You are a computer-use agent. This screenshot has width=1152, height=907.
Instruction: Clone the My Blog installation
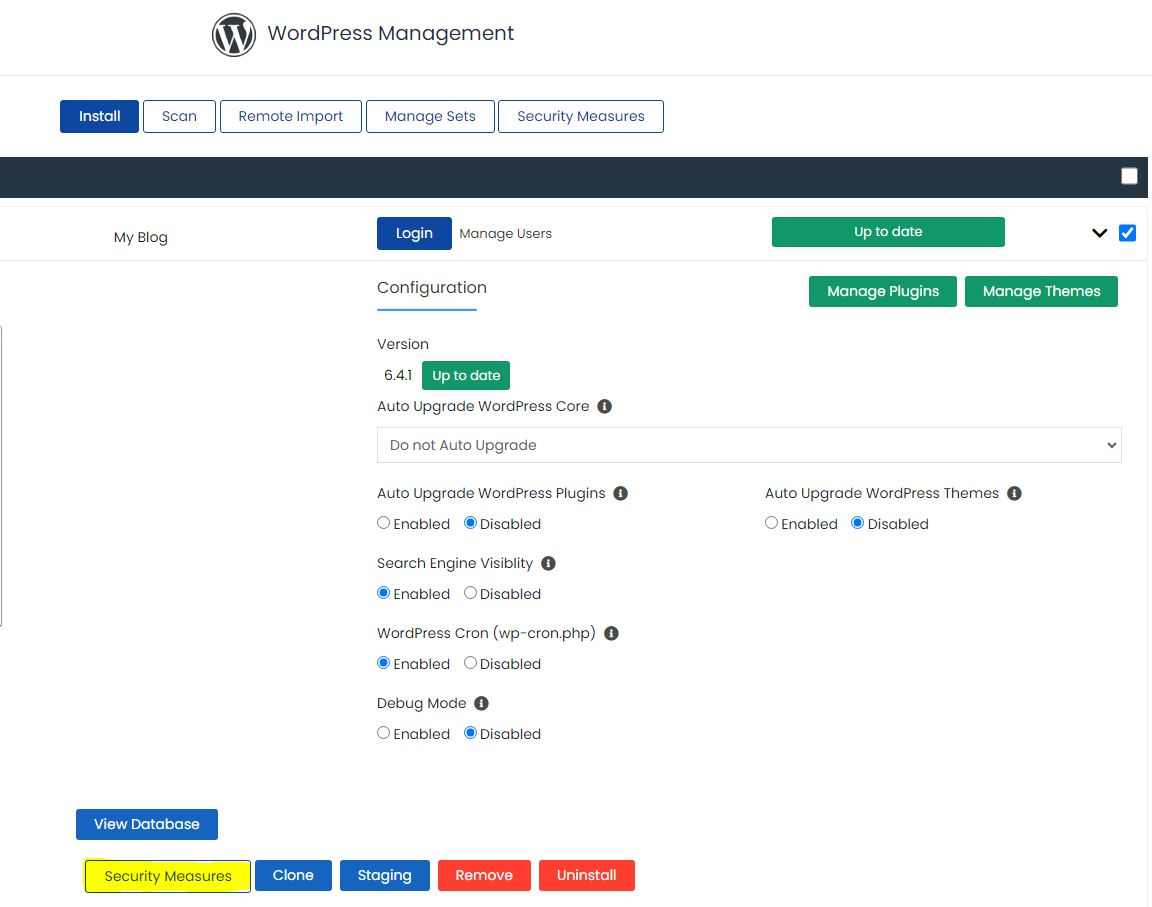[x=293, y=875]
